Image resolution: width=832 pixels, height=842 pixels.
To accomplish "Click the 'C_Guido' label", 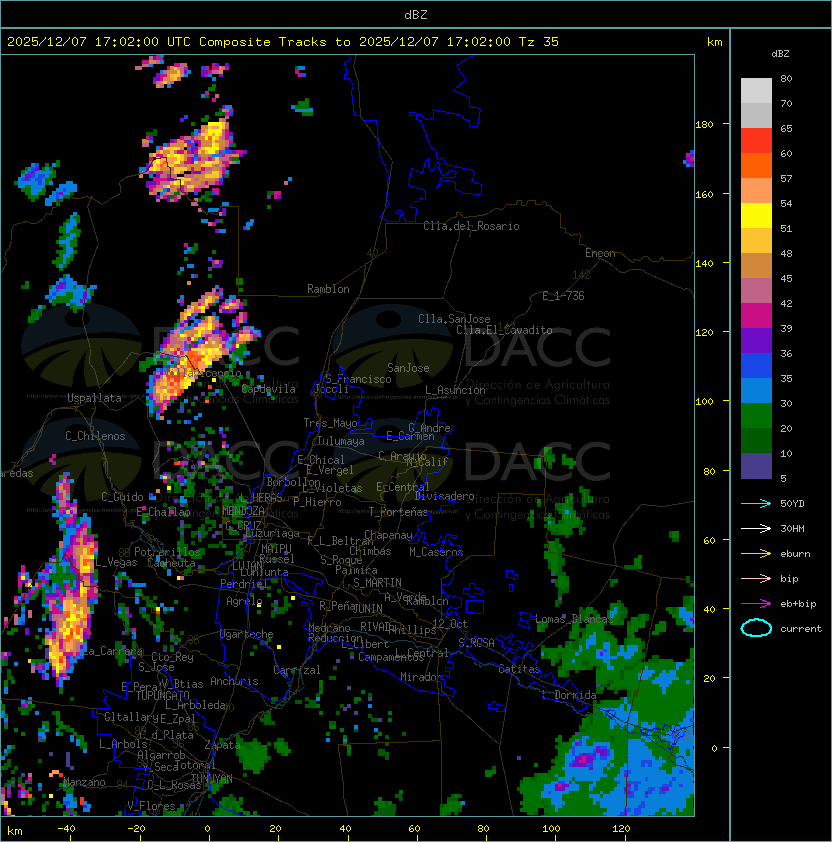I will (x=122, y=497).
